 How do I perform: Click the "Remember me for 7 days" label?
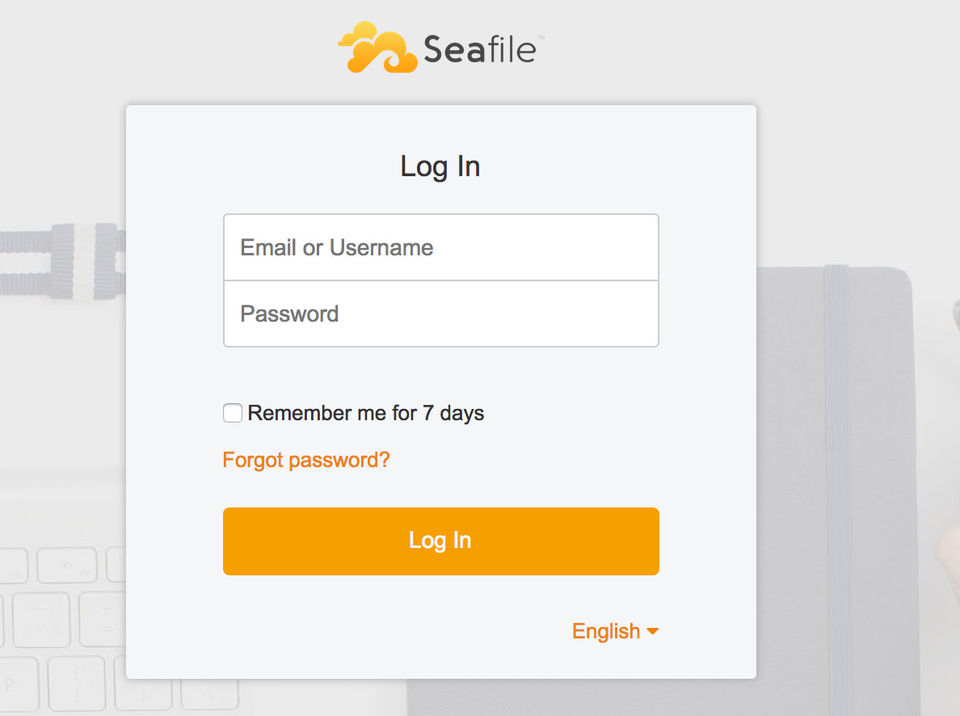366,413
